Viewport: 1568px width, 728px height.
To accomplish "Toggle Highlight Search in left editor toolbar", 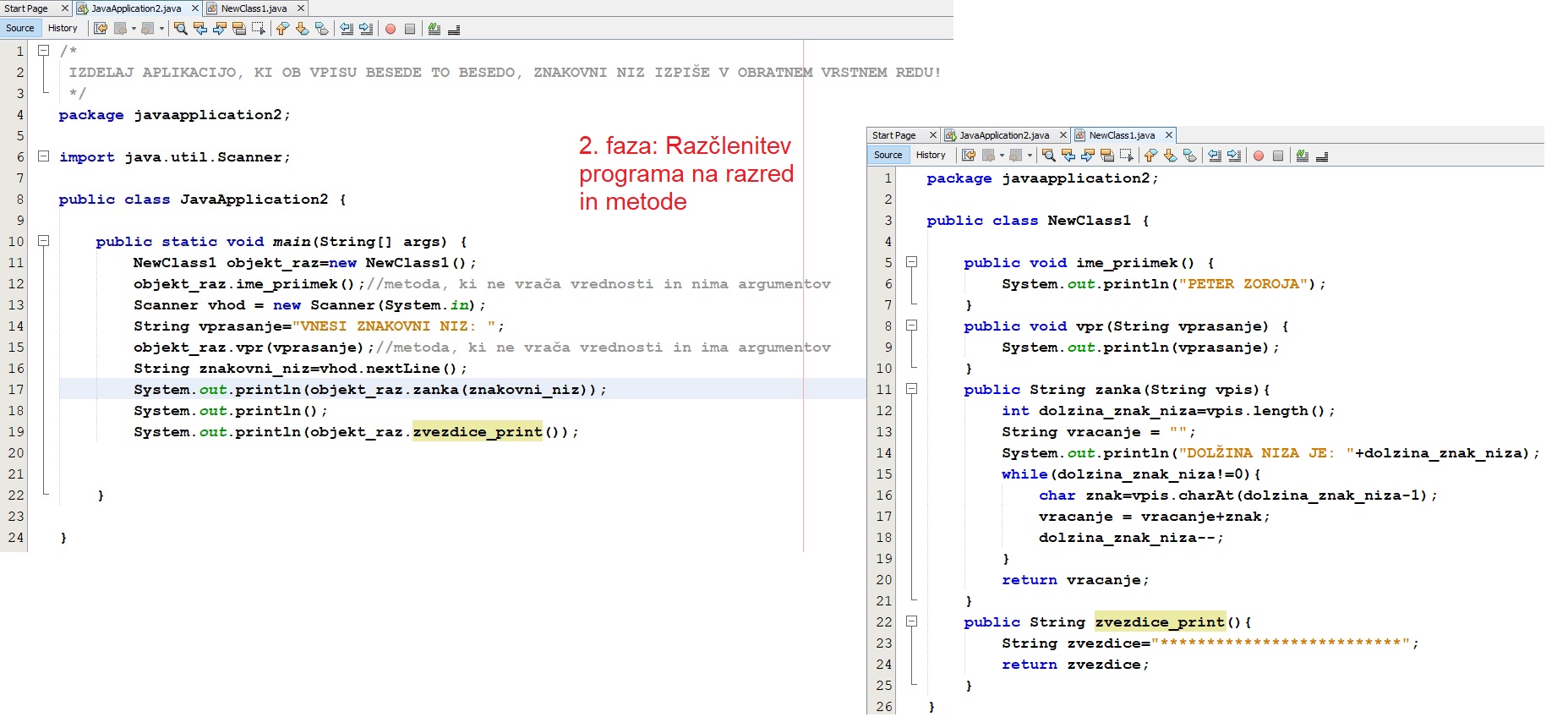I will (239, 29).
